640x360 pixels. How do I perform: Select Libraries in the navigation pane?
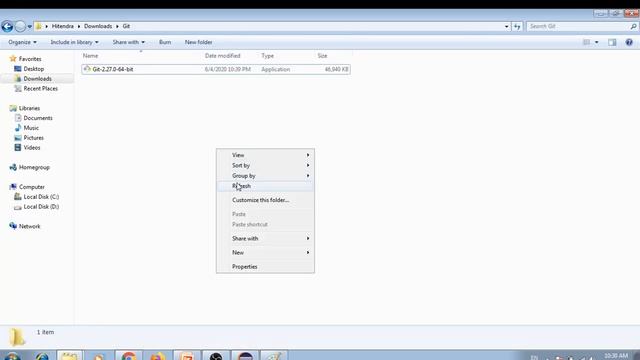[x=29, y=108]
